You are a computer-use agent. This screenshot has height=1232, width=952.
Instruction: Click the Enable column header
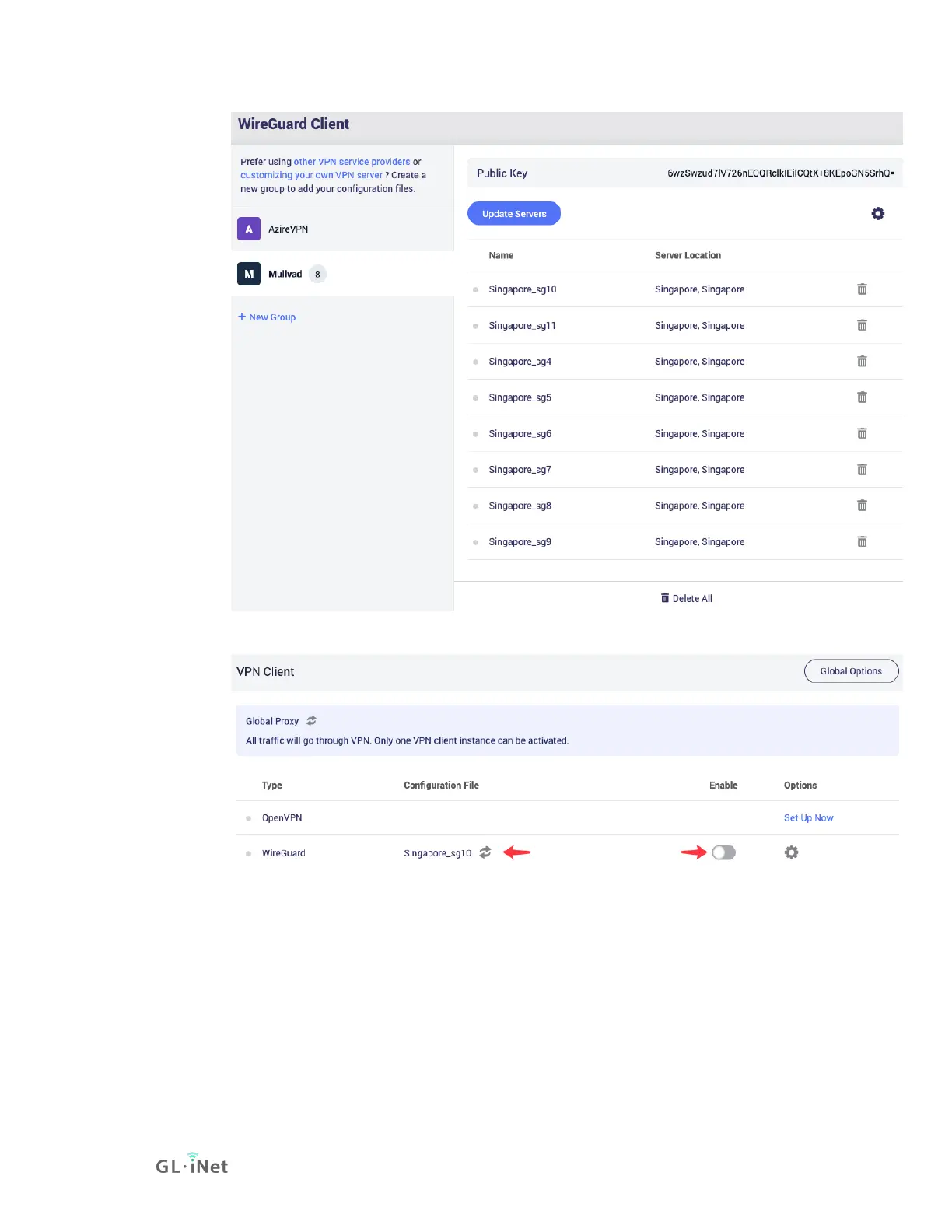(x=723, y=786)
